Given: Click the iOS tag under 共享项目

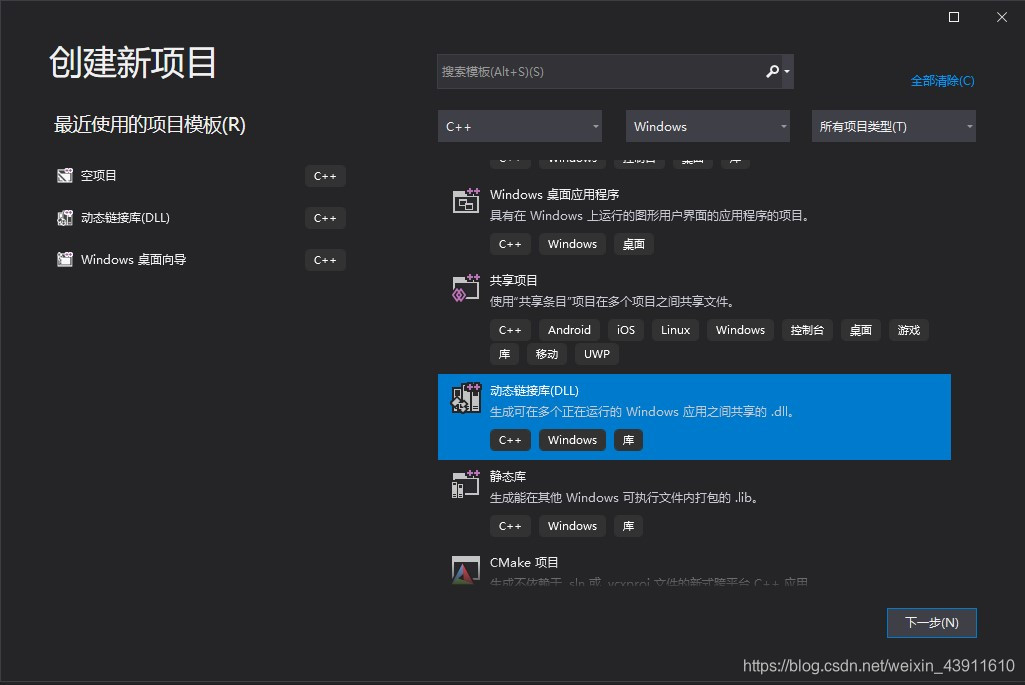Looking at the screenshot, I should click(626, 330).
